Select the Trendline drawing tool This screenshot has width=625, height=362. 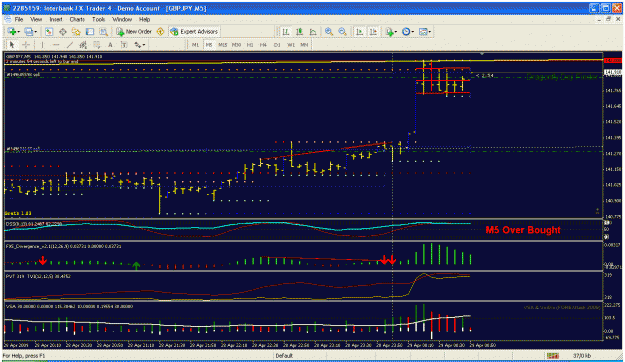coord(70,45)
